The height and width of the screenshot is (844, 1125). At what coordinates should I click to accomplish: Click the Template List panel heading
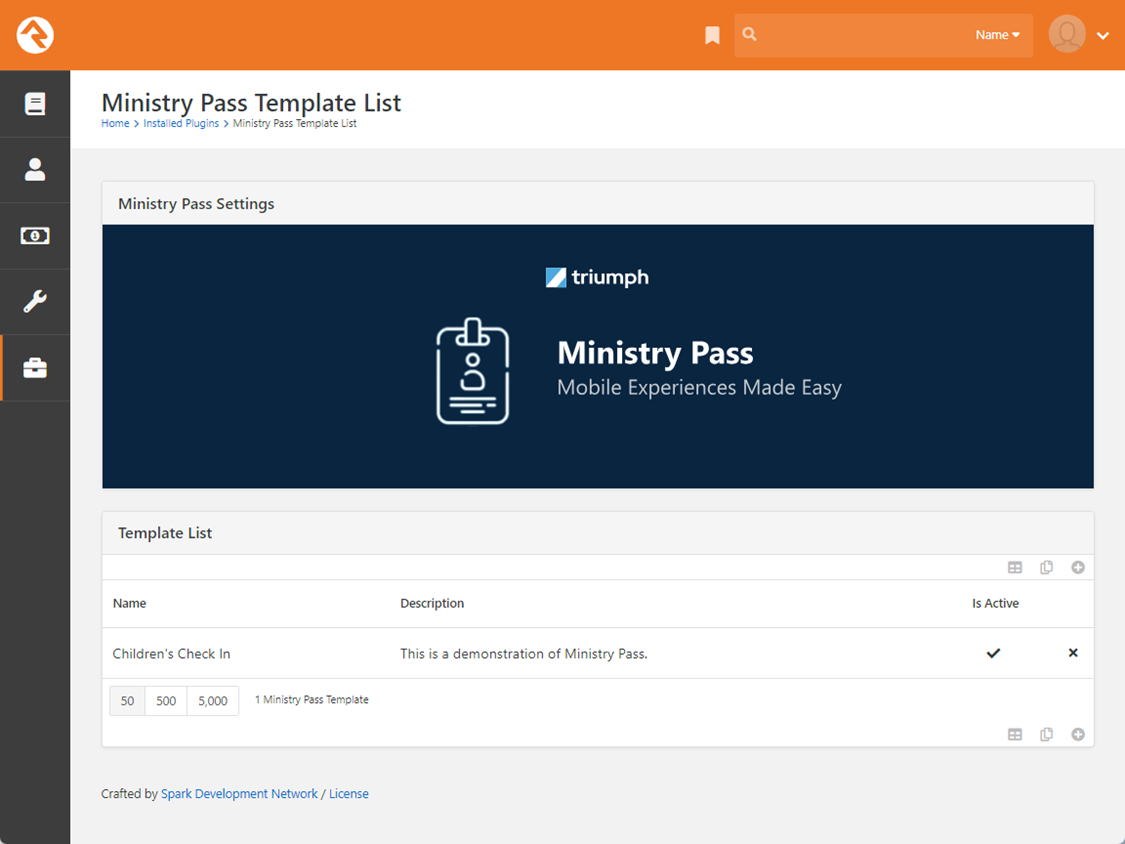coord(165,533)
